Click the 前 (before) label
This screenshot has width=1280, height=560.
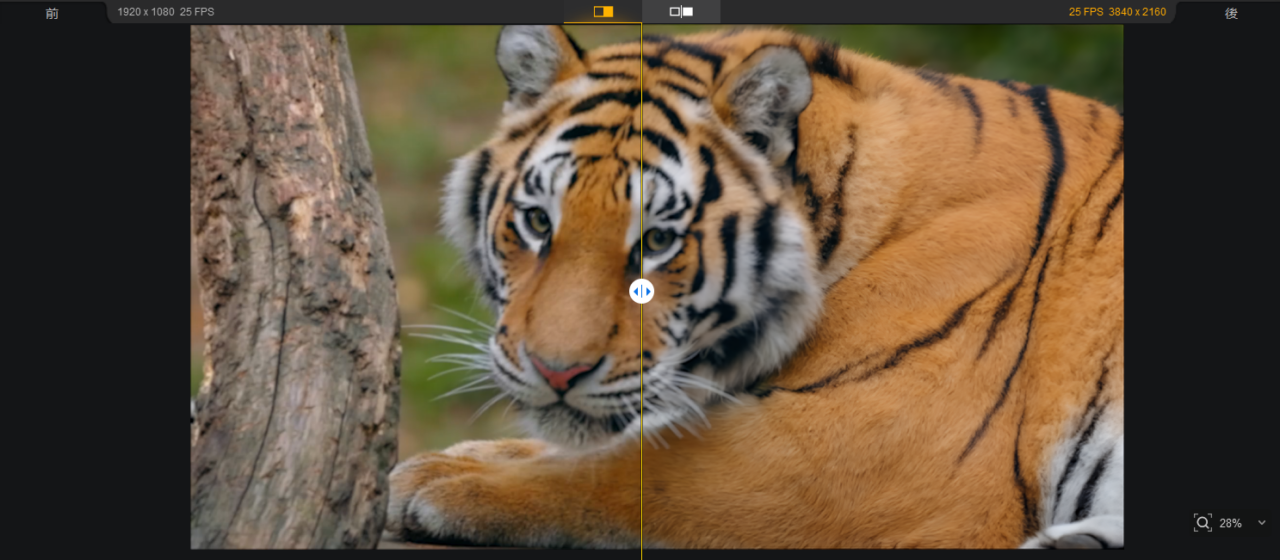click(x=52, y=13)
